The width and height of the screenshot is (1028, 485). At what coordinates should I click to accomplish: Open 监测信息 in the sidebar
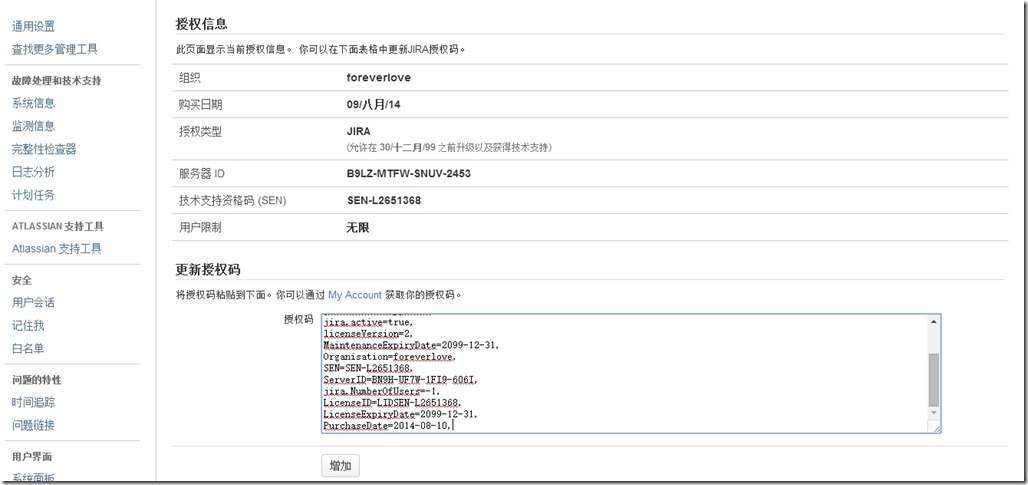[x=33, y=126]
